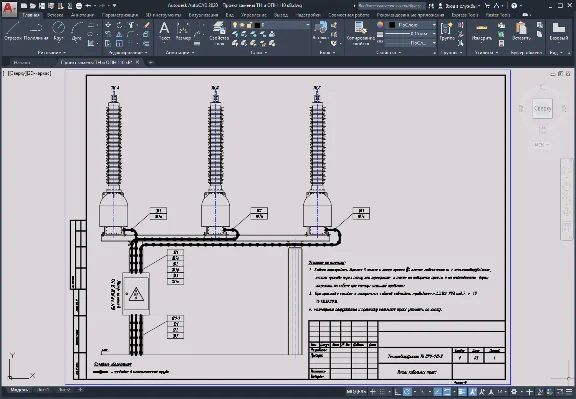Viewport: 576px width, 399px height.
Task: Click the Open file icon in quick access toolbar
Action: click(33, 6)
